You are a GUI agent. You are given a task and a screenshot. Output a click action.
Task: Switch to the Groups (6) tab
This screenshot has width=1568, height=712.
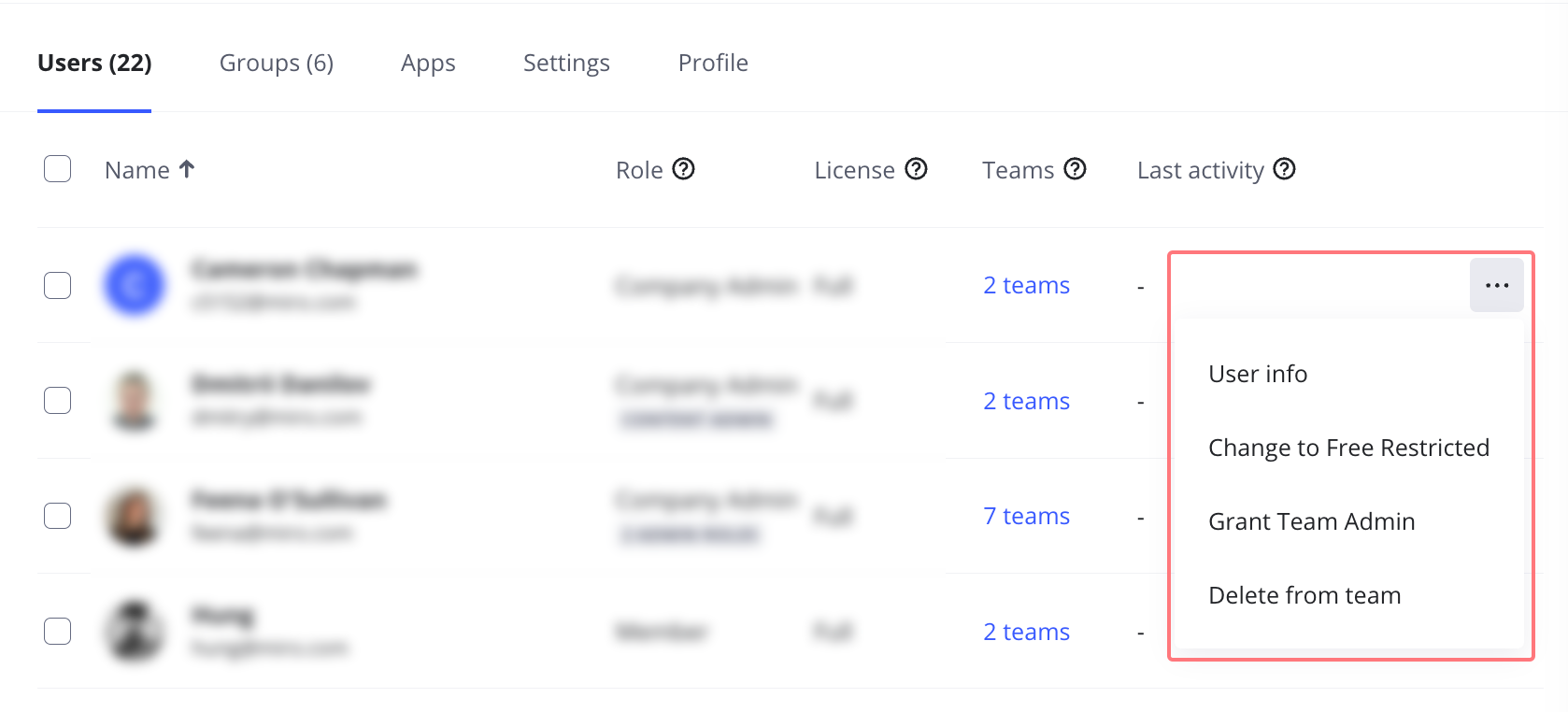[277, 63]
